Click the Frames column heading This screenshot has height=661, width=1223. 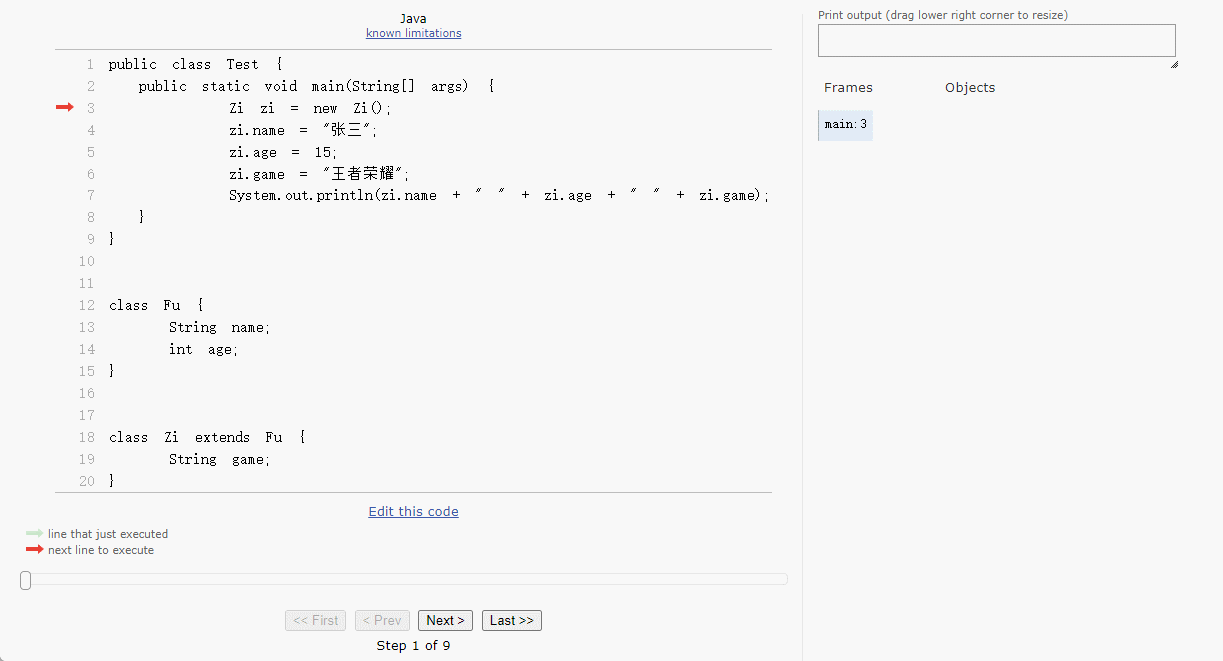coord(848,87)
